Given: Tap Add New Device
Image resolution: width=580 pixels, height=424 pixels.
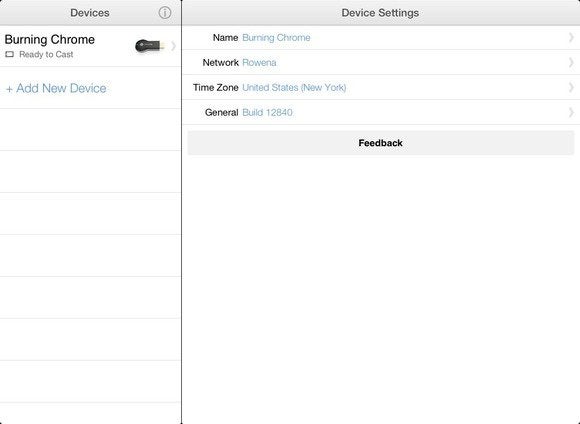Looking at the screenshot, I should click(x=56, y=88).
